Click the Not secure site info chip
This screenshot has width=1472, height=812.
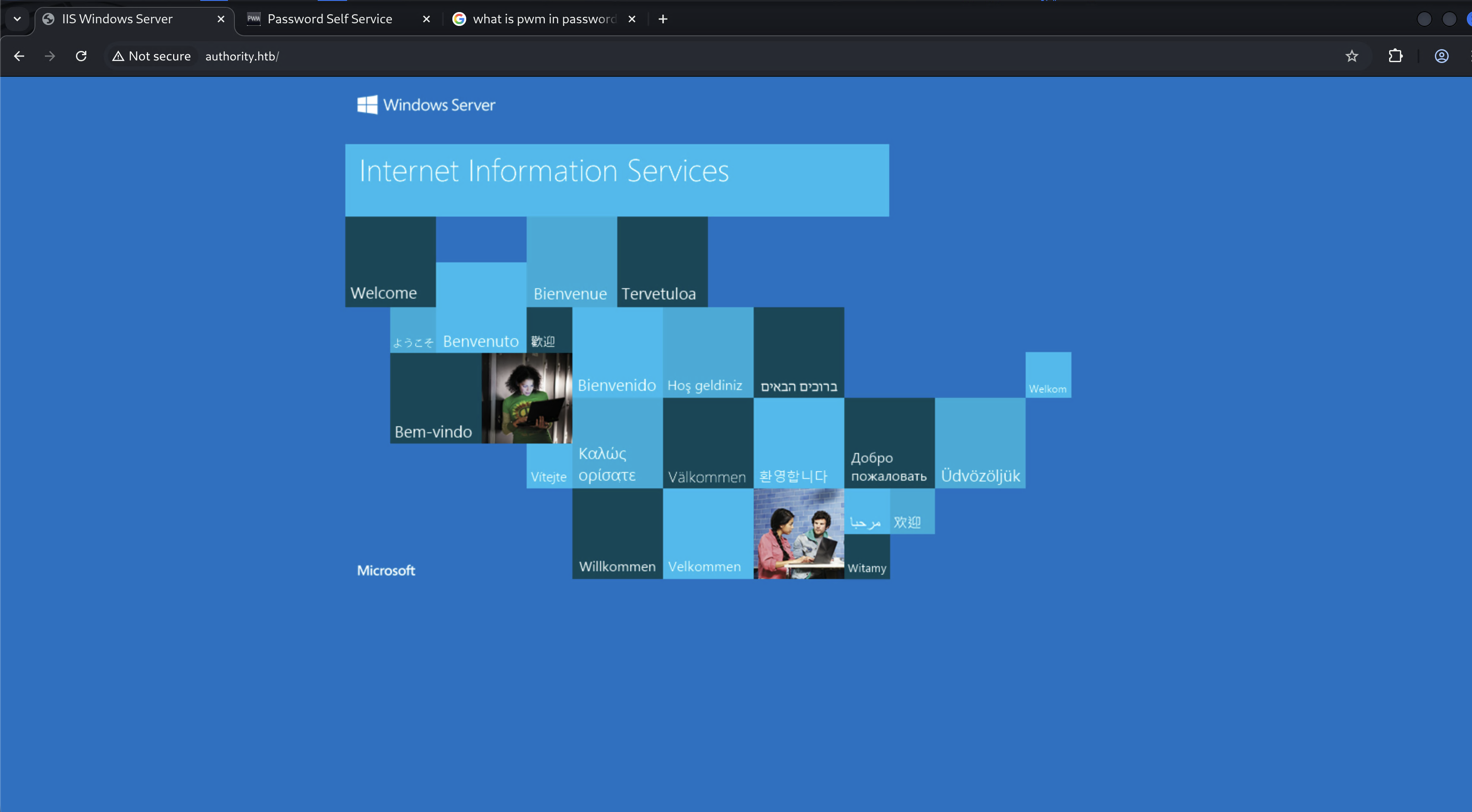point(152,56)
